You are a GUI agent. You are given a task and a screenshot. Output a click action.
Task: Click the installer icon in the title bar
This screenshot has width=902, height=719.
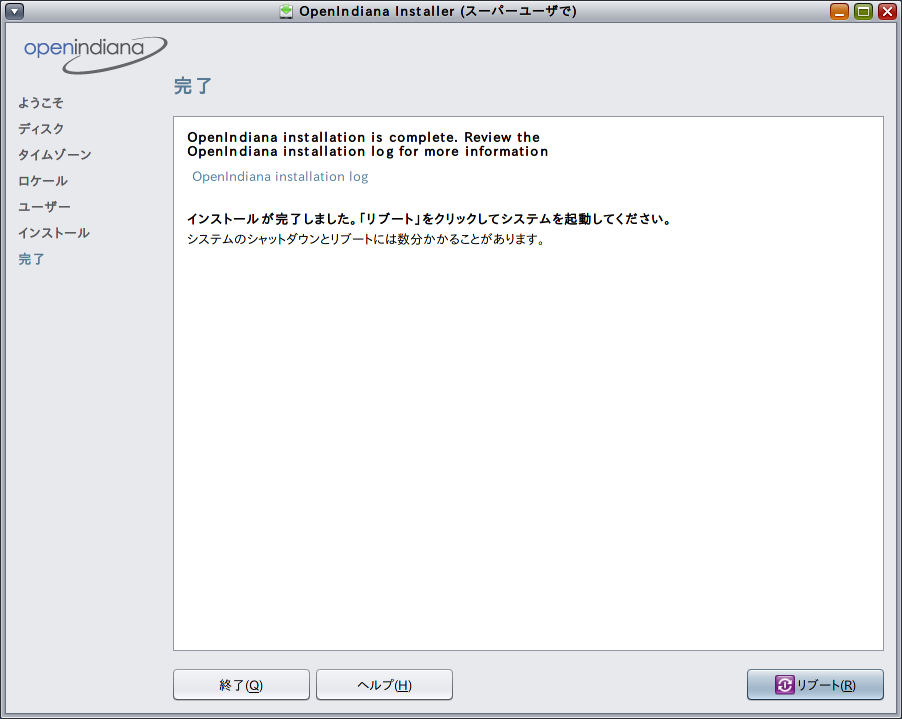click(x=286, y=11)
